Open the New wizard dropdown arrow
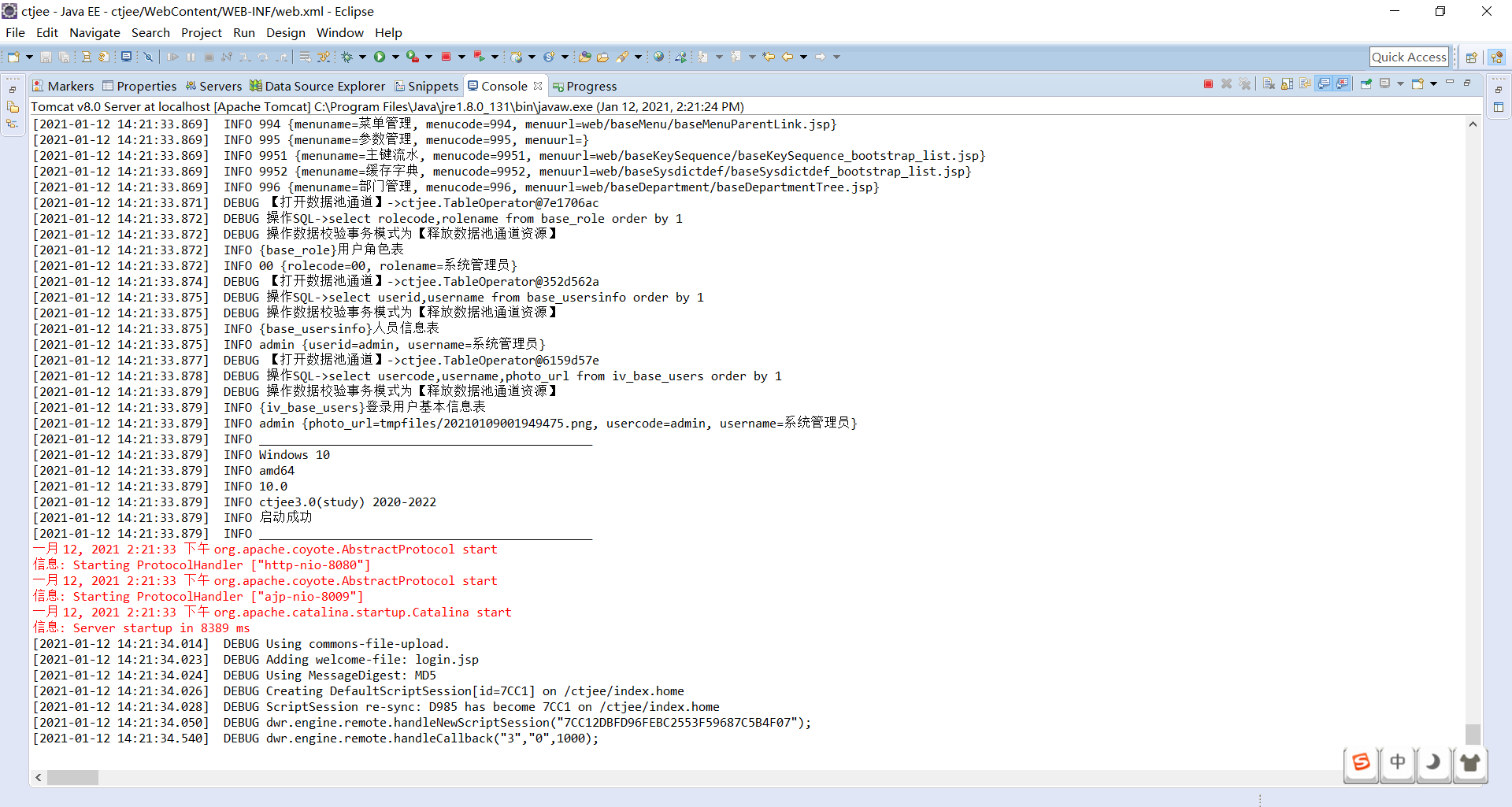The width and height of the screenshot is (1512, 807). click(29, 57)
